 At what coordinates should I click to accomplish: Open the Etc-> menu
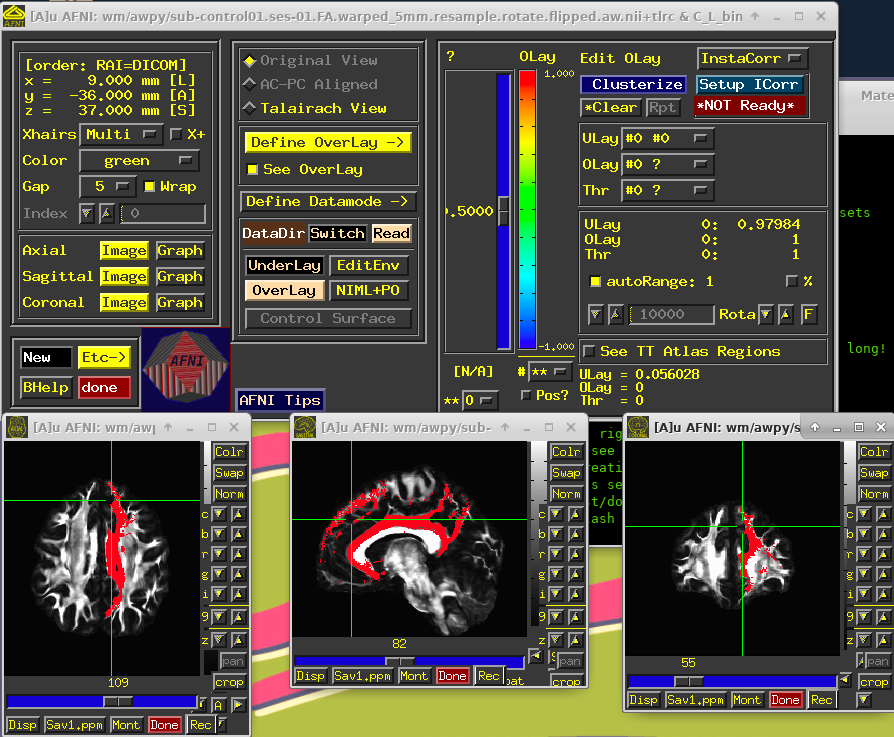104,357
